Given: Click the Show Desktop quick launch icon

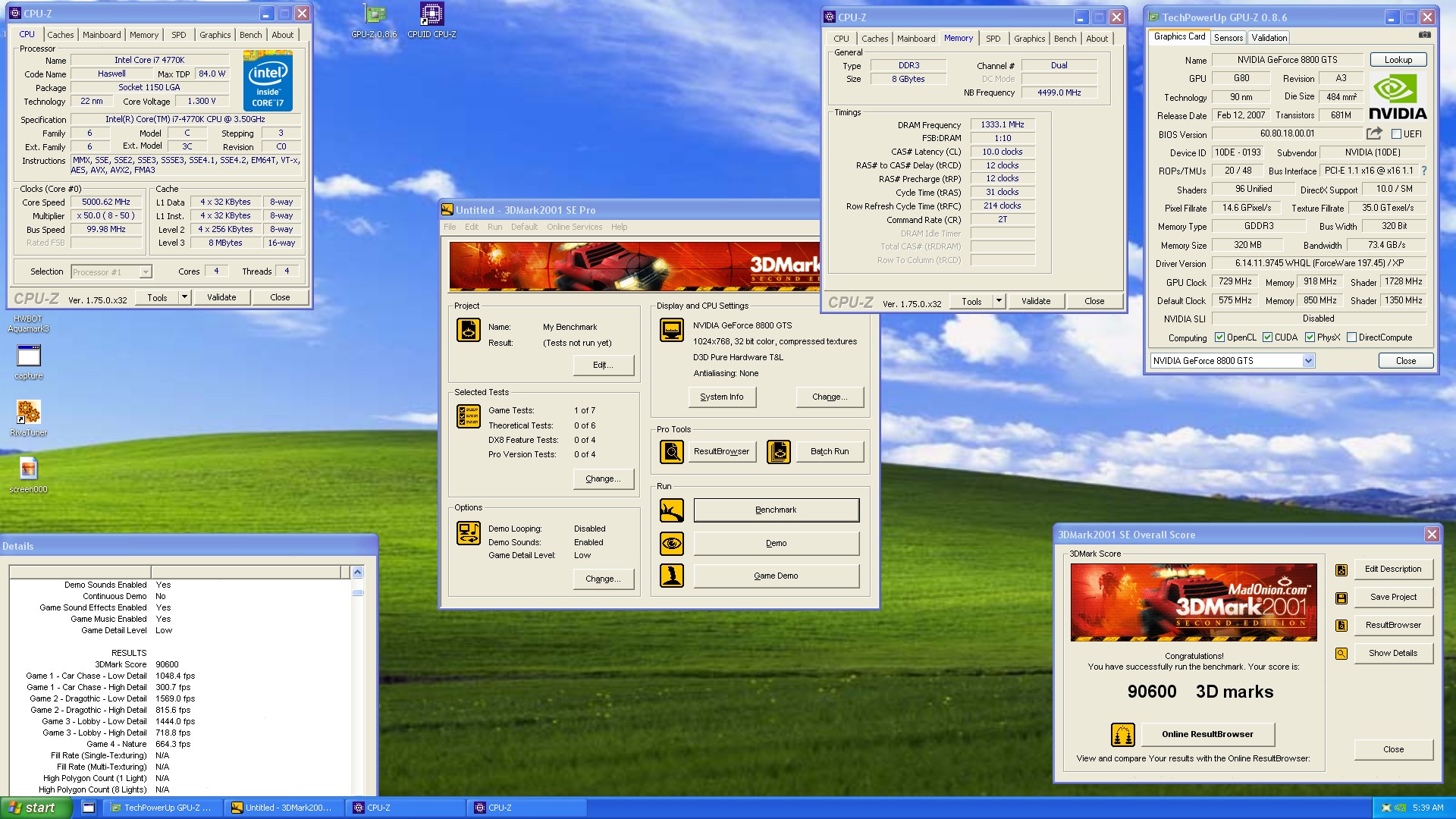Looking at the screenshot, I should point(89,808).
